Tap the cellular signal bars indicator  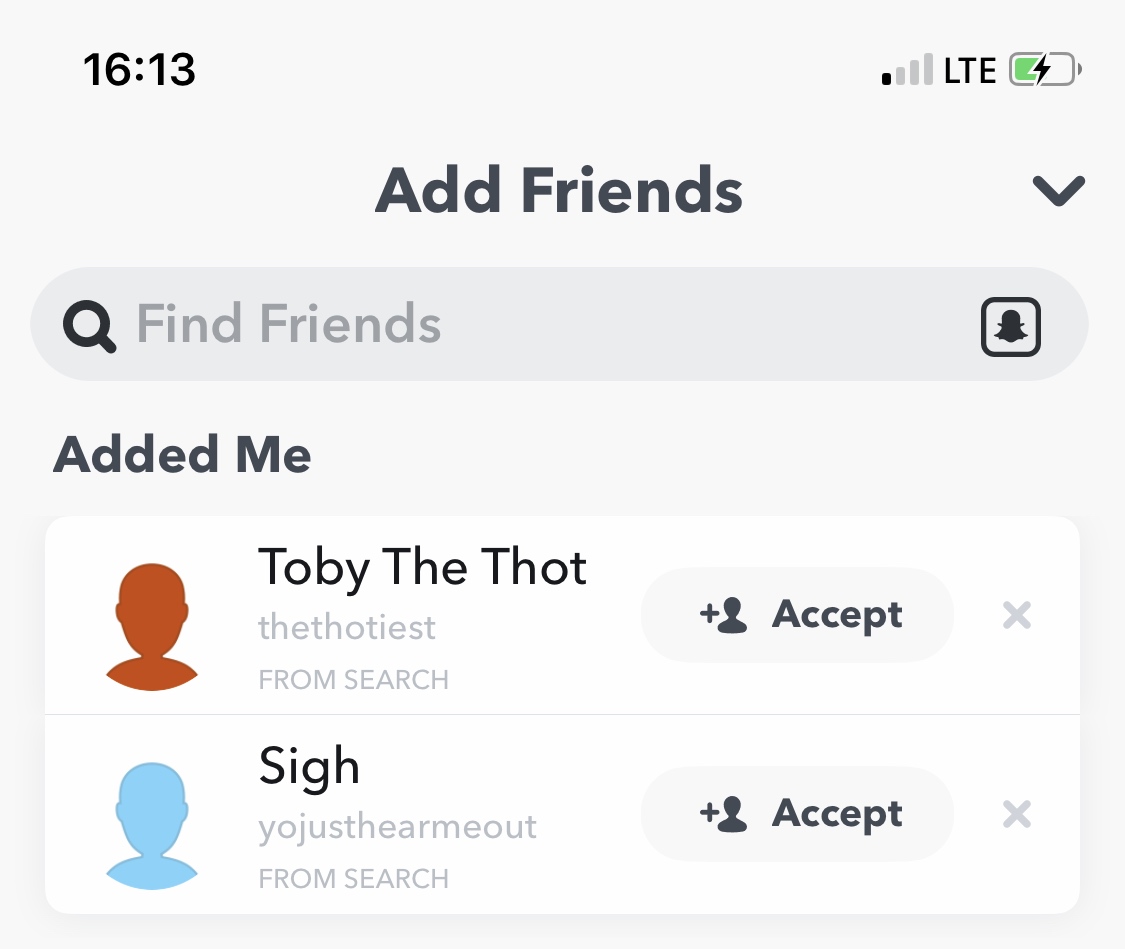tap(909, 72)
